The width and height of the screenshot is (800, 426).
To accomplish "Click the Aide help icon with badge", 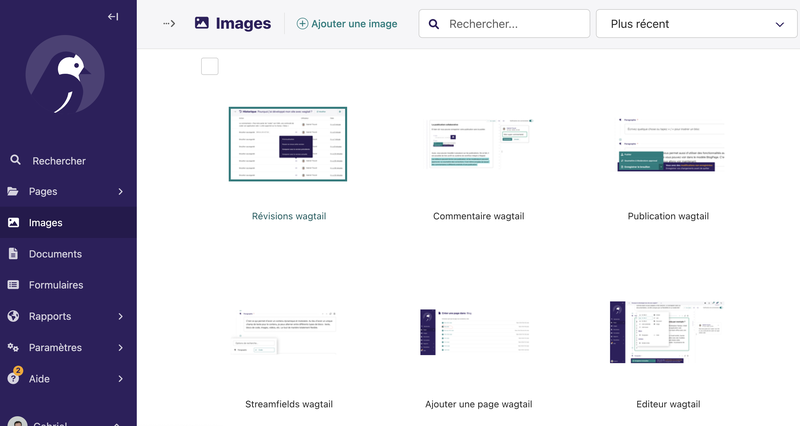I will (x=14, y=377).
